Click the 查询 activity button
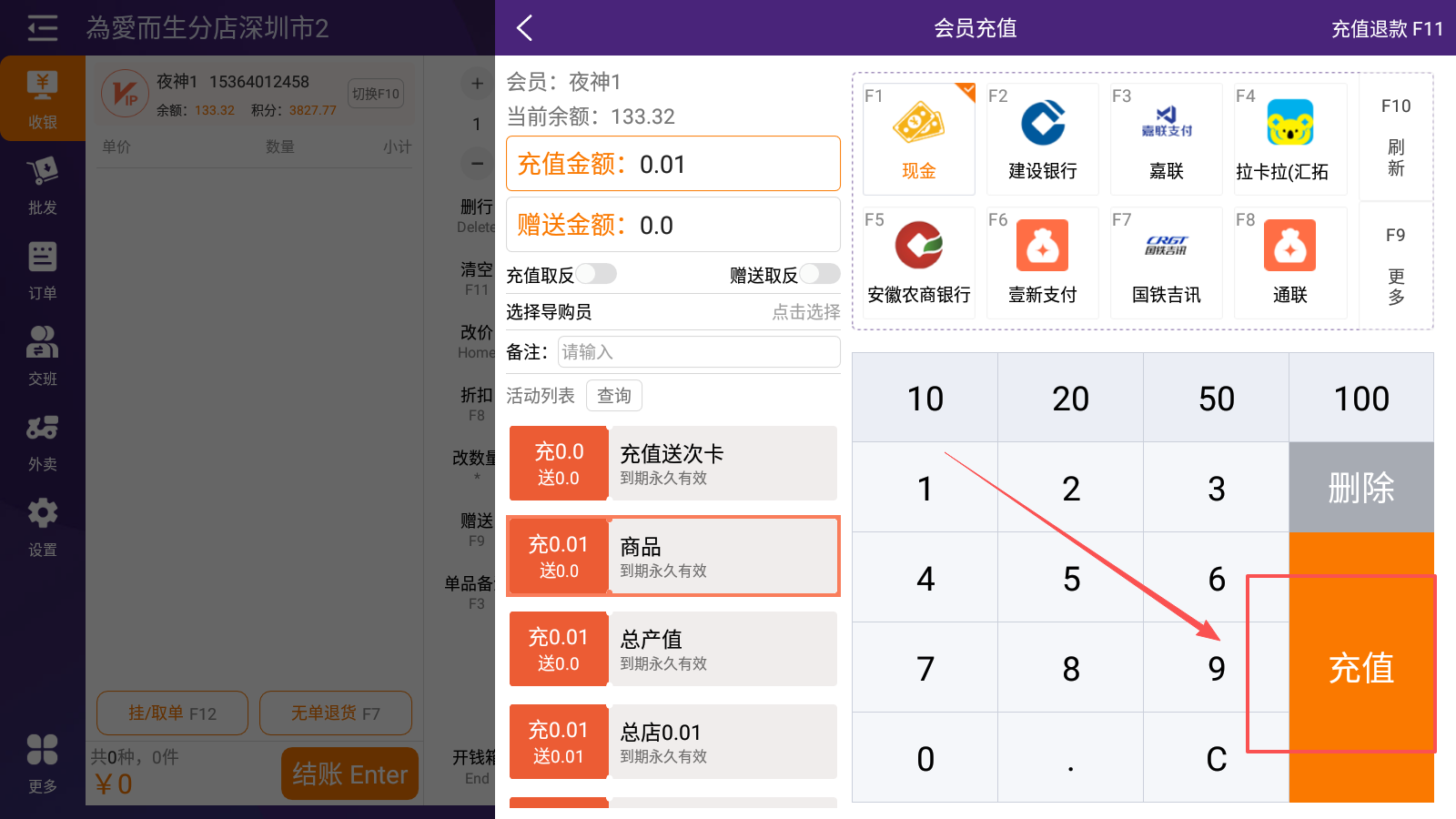Viewport: 1456px width, 819px height. coord(613,396)
